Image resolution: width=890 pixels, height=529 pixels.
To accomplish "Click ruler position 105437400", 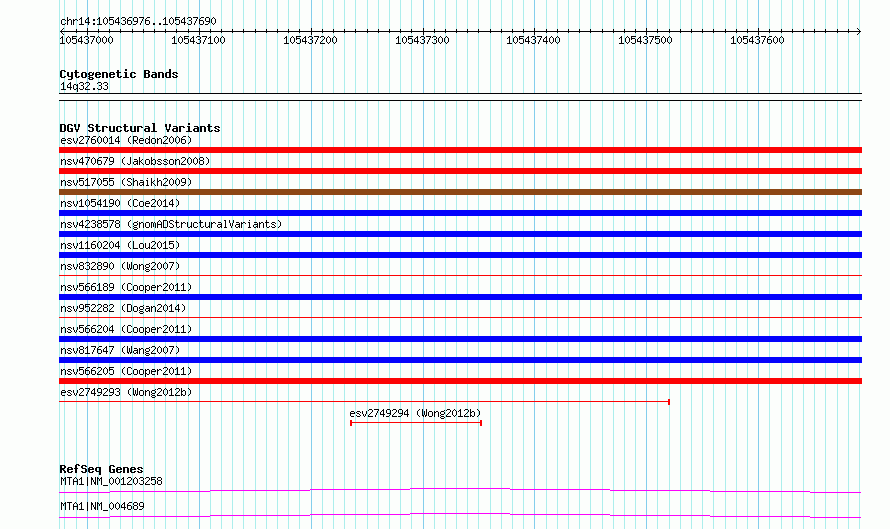I will click(x=533, y=40).
